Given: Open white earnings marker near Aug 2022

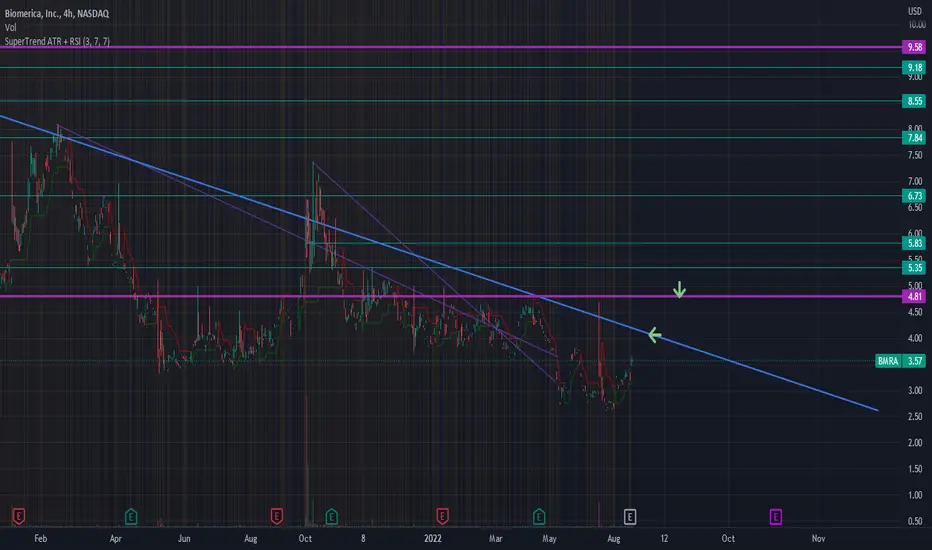Looking at the screenshot, I should tap(630, 517).
